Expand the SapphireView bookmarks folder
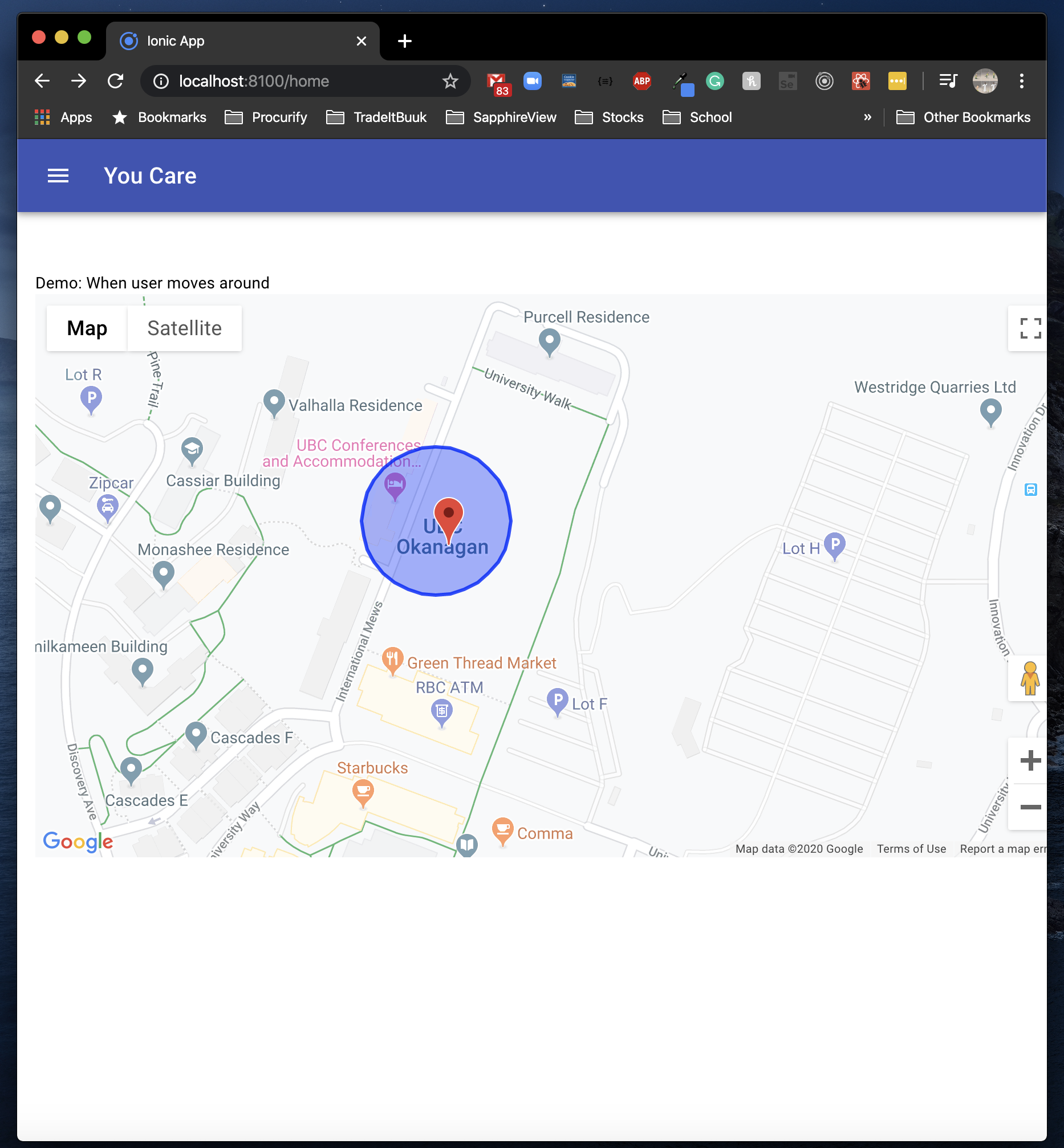 tap(501, 117)
